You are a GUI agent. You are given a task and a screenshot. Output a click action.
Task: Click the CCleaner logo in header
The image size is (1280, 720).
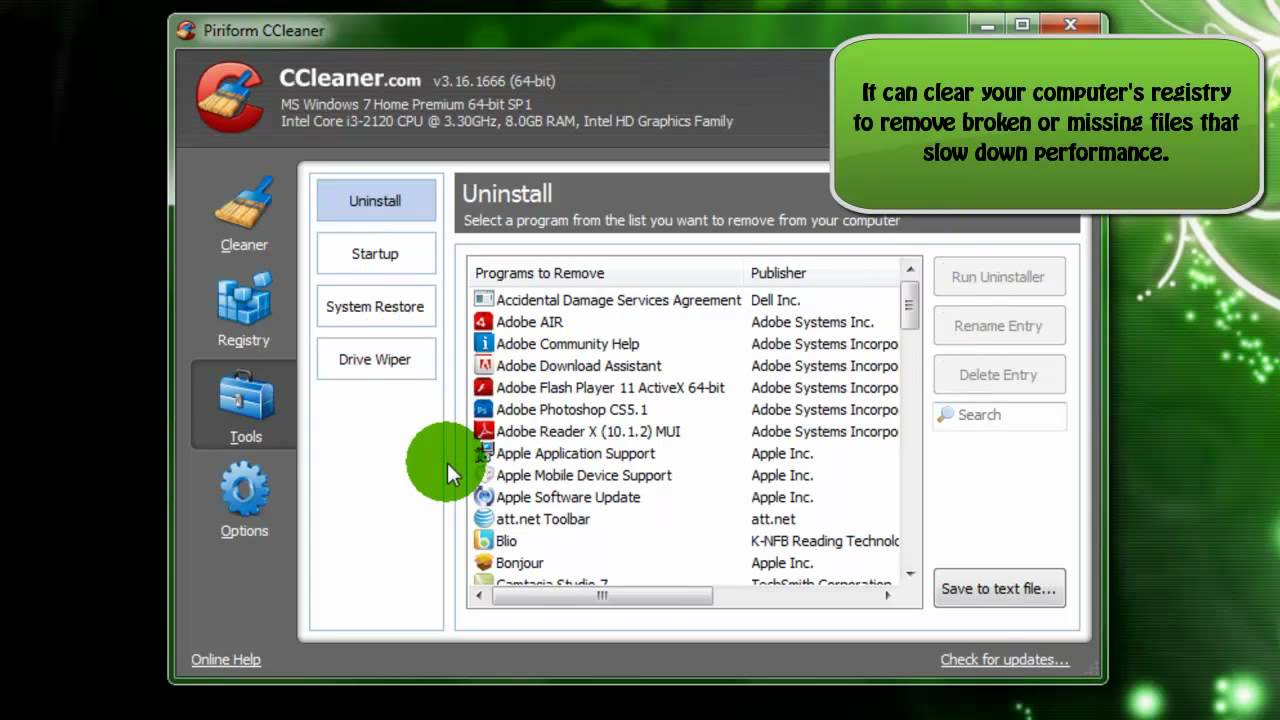coord(229,97)
